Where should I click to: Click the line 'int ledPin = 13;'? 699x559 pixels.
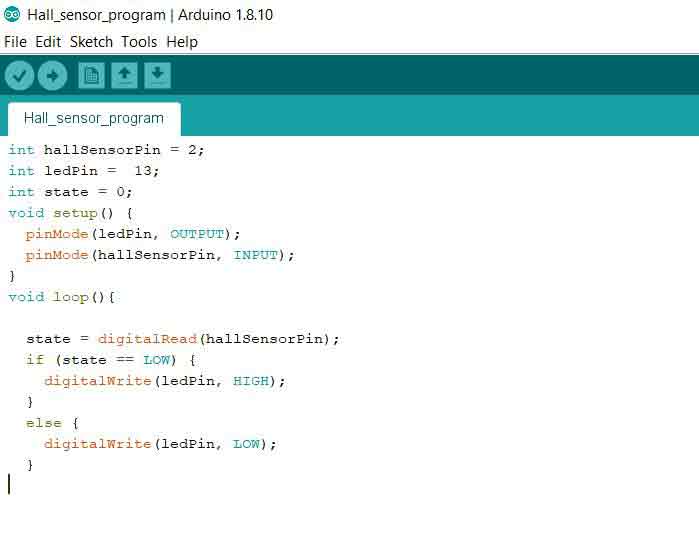click(83, 171)
